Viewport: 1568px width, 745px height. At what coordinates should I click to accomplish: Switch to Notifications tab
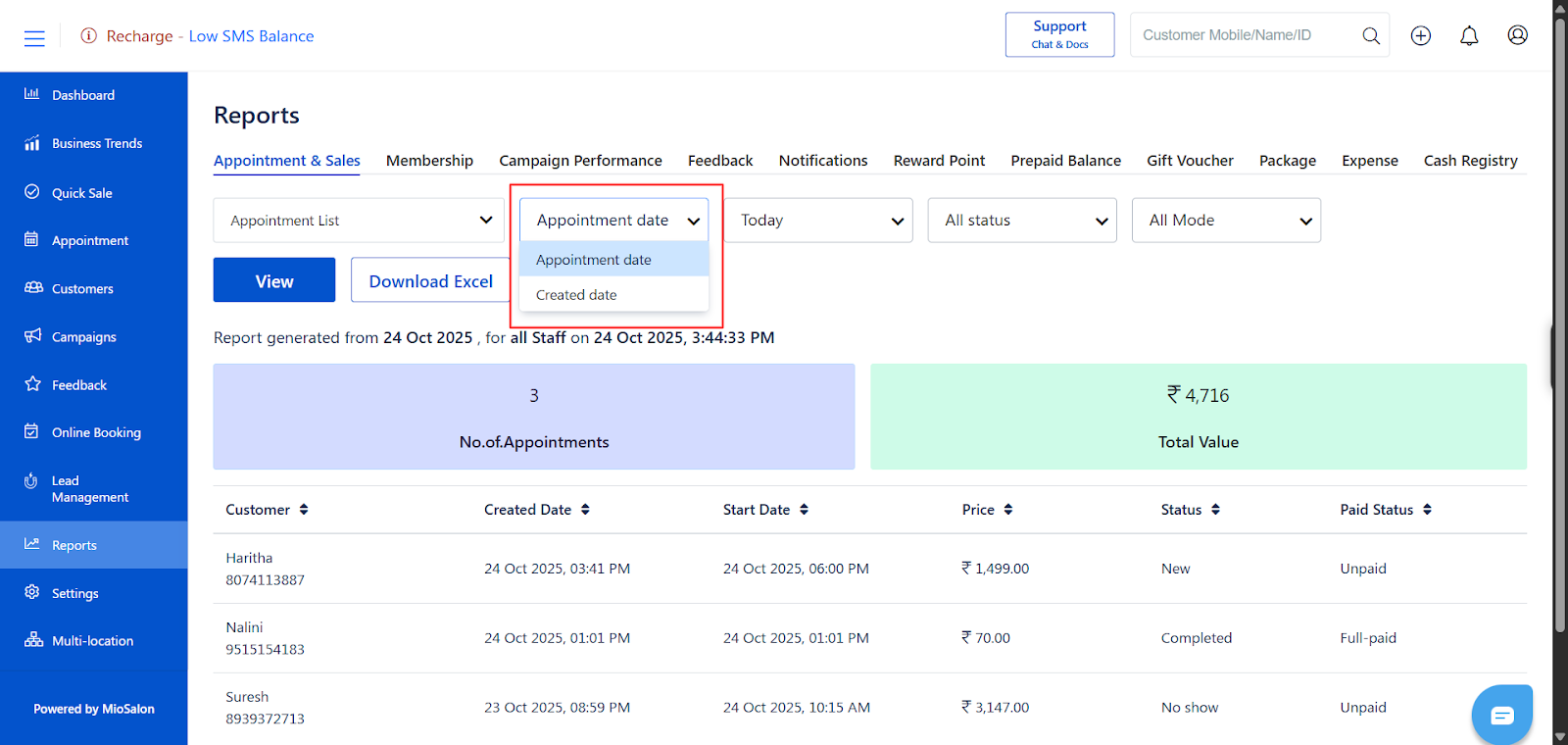(x=823, y=161)
